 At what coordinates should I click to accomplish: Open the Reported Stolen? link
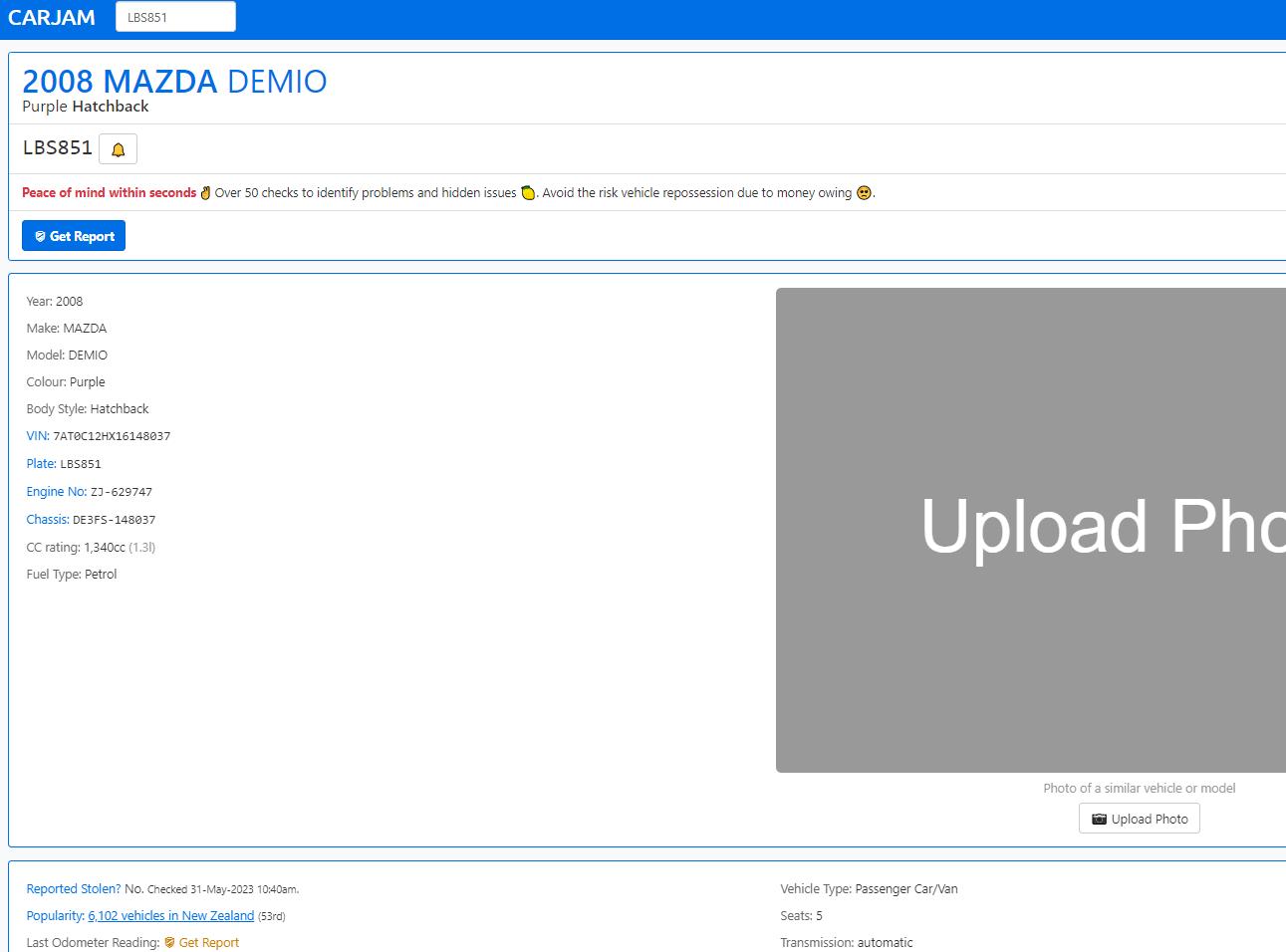point(74,889)
